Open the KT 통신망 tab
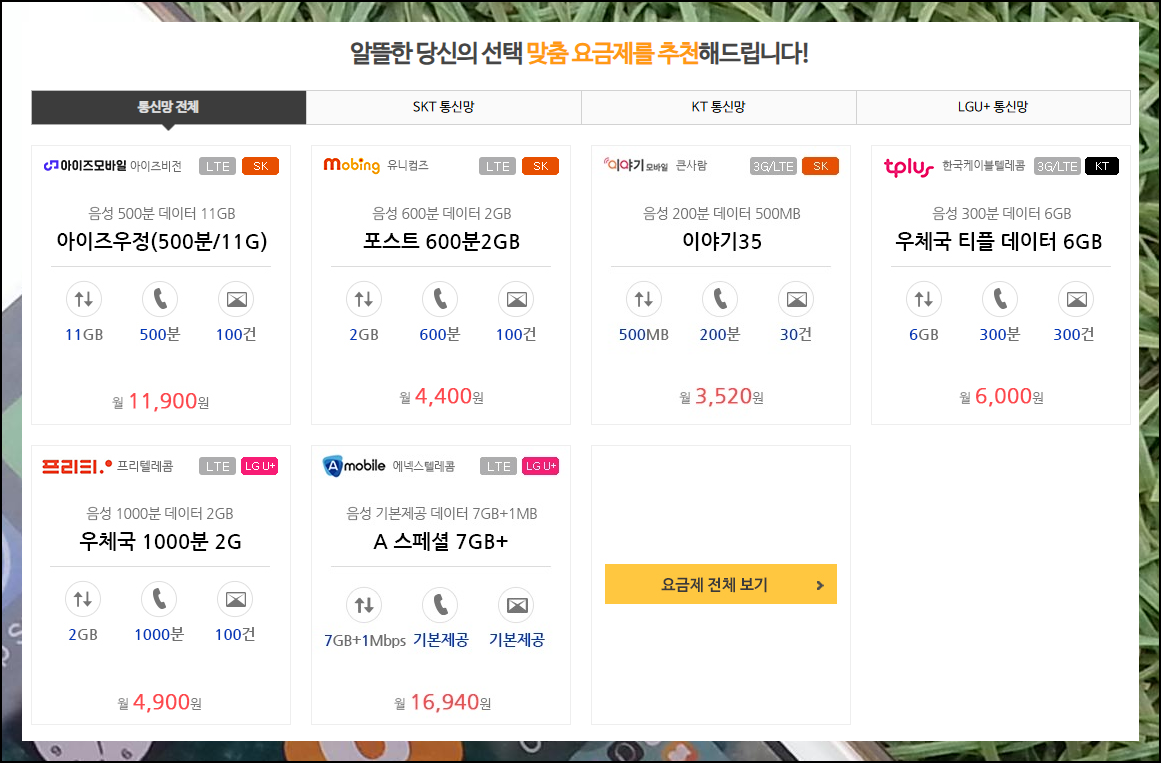The height and width of the screenshot is (763, 1161). [x=718, y=107]
